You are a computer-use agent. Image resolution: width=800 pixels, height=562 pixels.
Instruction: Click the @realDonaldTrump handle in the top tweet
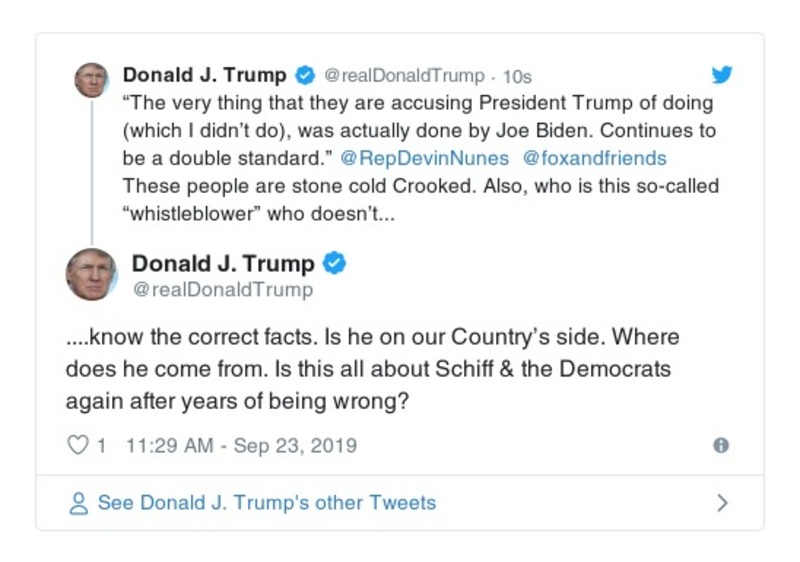tap(405, 76)
